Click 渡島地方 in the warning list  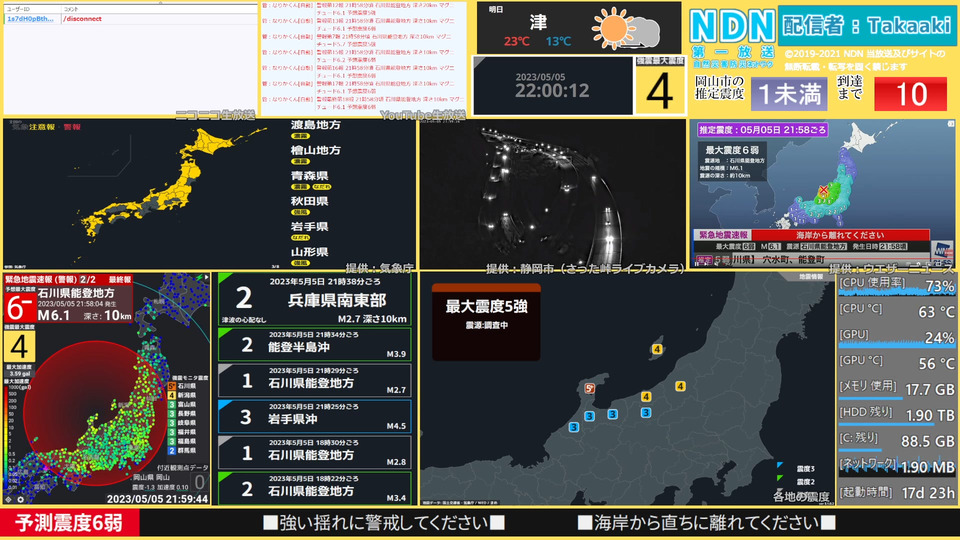pos(315,125)
